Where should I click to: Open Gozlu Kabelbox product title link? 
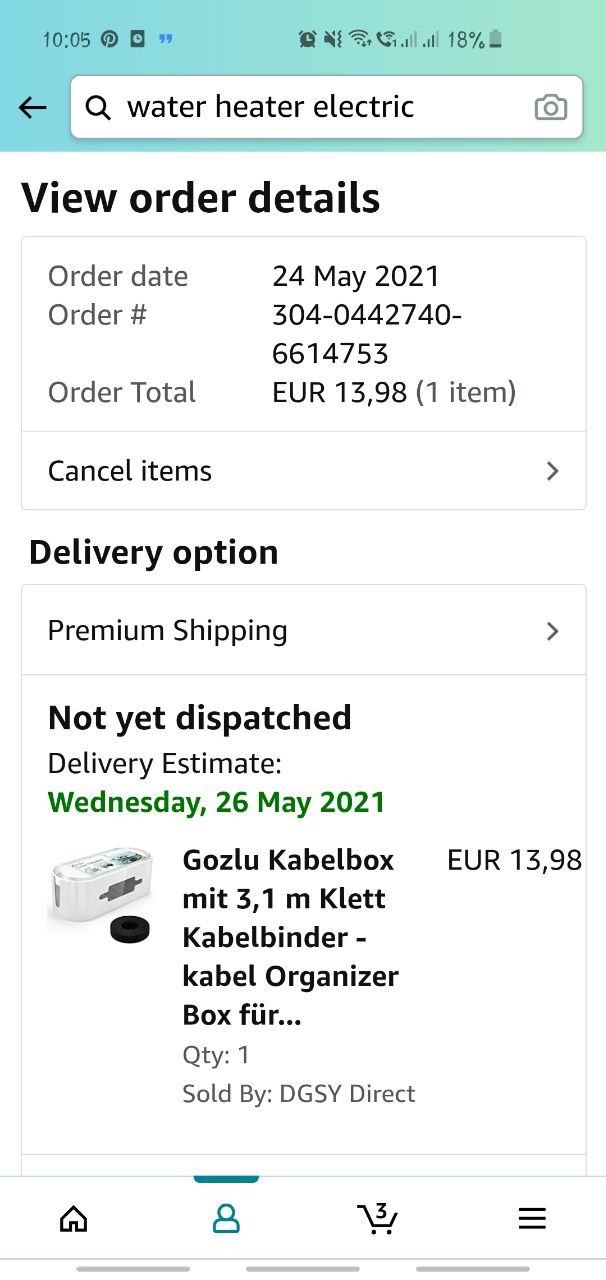pyautogui.click(x=290, y=937)
